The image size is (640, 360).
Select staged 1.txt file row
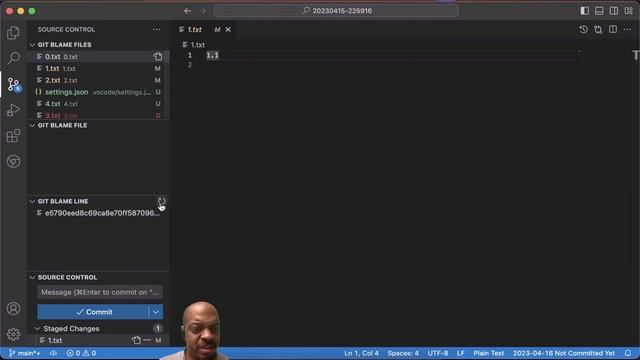(x=98, y=340)
